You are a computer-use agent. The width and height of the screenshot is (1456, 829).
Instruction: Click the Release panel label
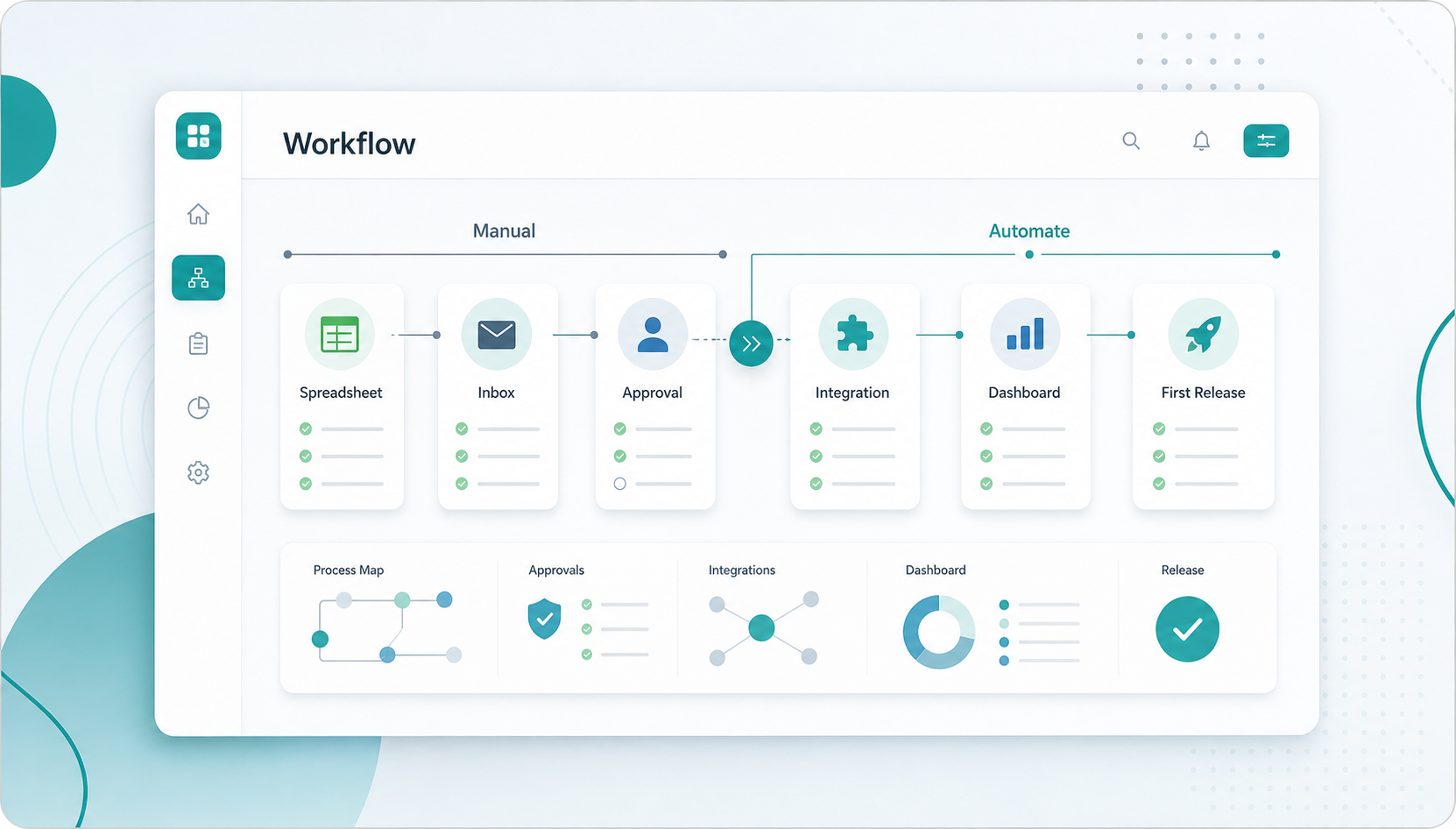click(1183, 570)
